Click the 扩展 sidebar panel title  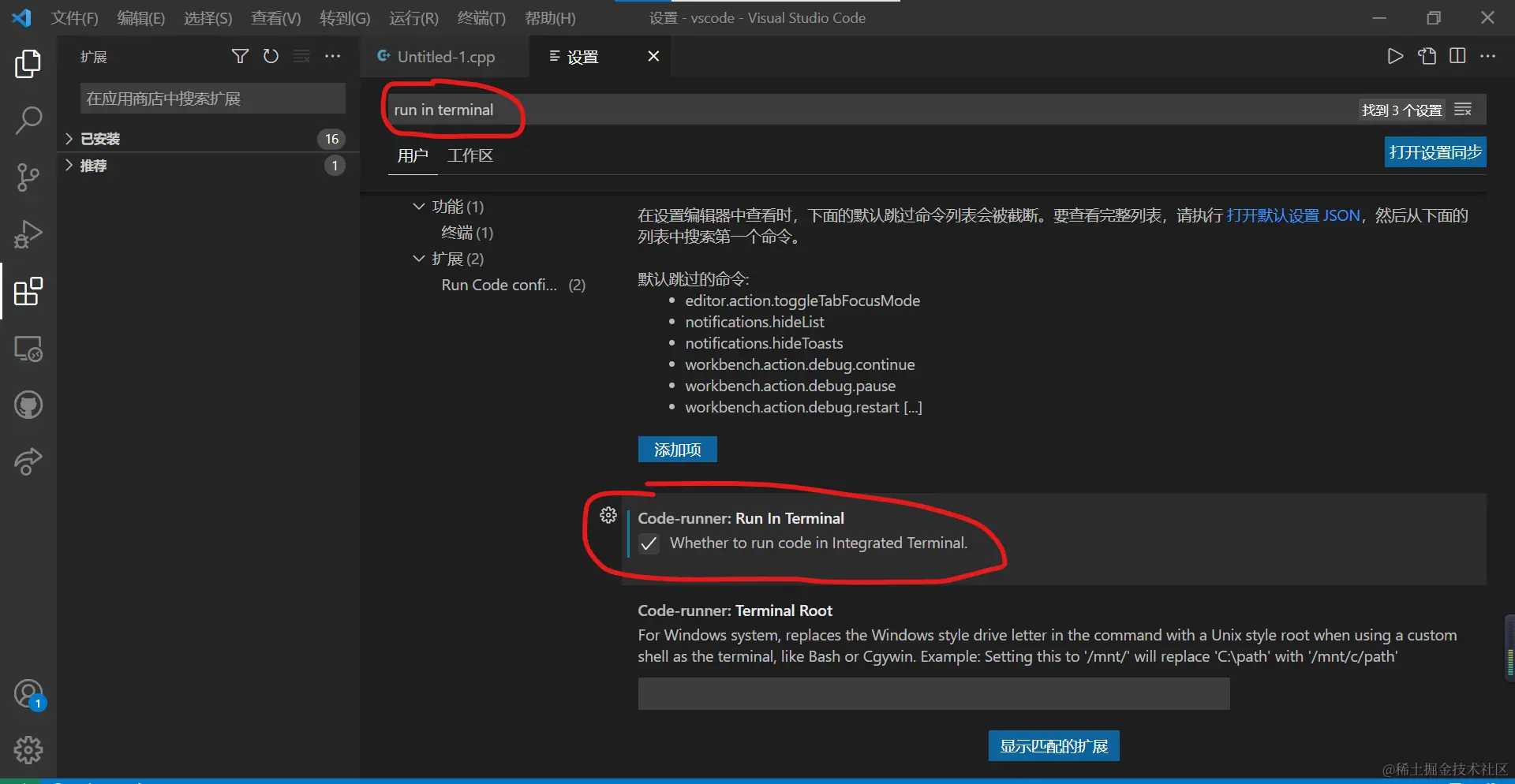tap(93, 57)
